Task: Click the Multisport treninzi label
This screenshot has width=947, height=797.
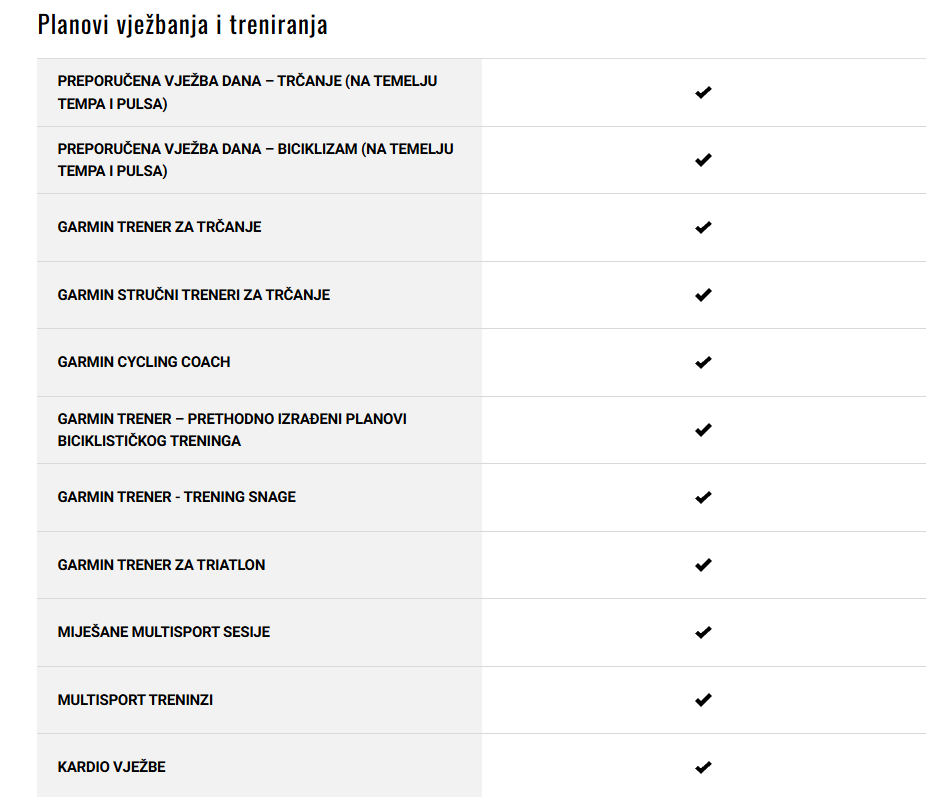Action: tap(135, 700)
